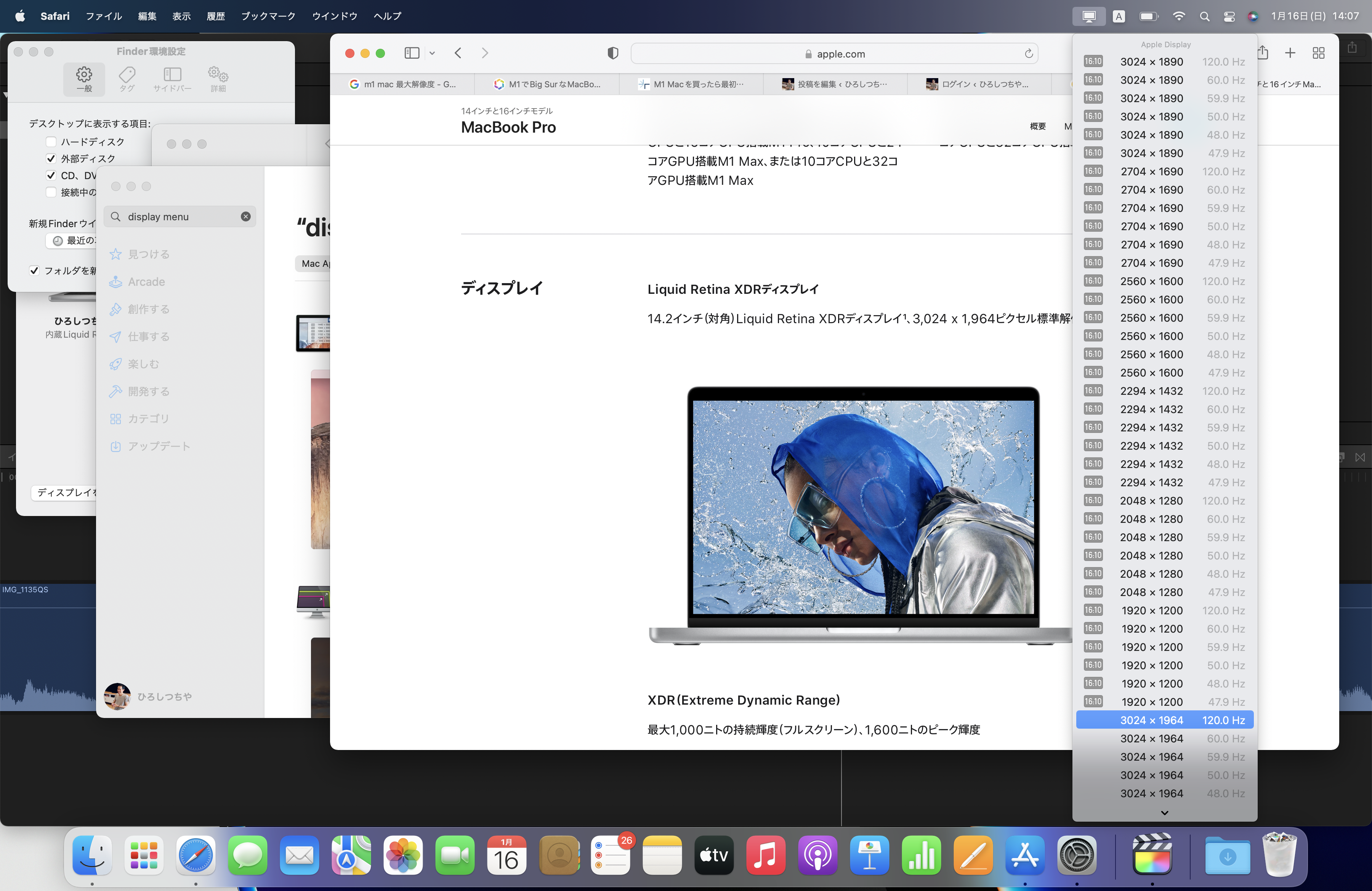Enable the ハードディスク desktop checkbox

[x=51, y=142]
